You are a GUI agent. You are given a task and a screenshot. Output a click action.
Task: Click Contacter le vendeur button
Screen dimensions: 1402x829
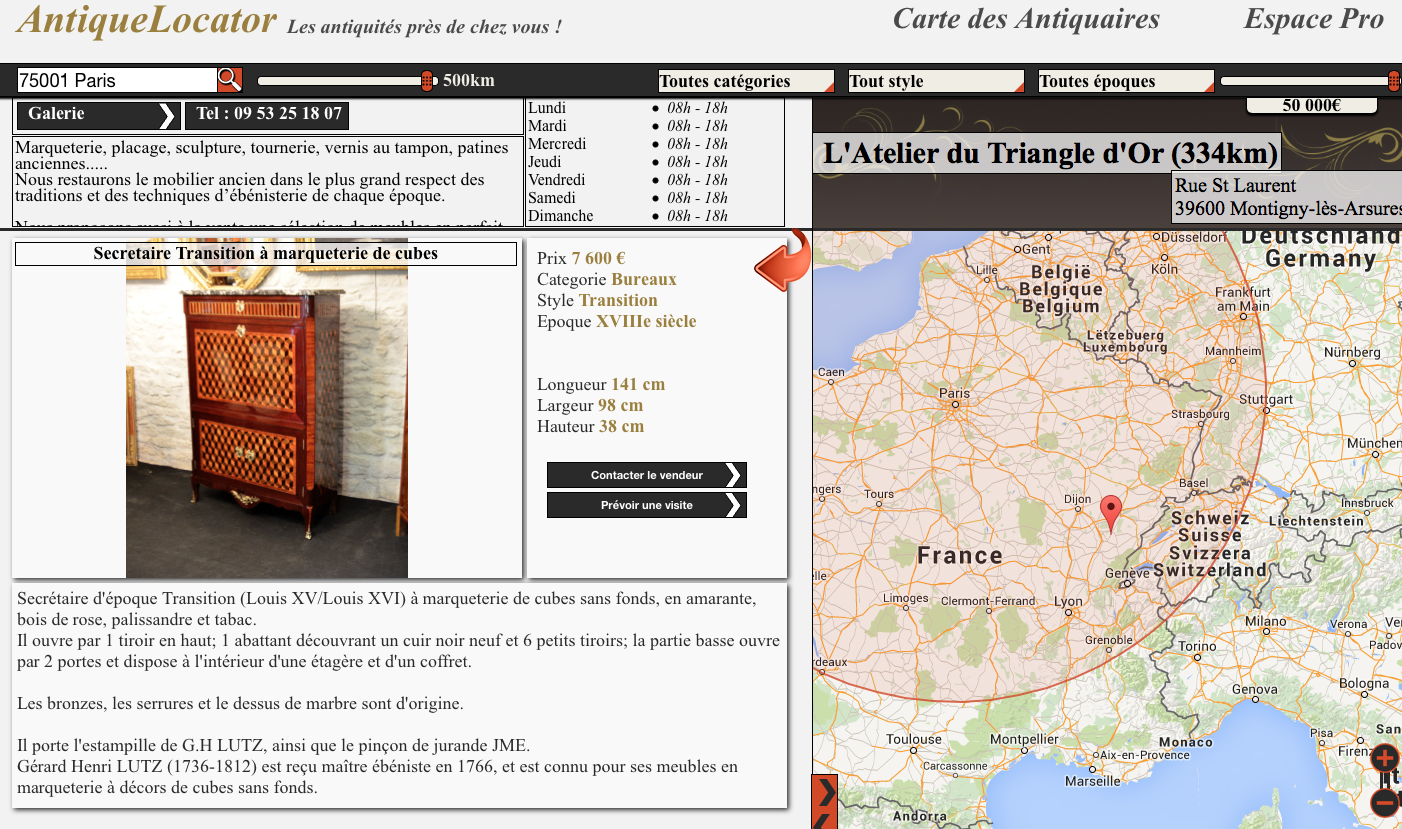tap(646, 475)
